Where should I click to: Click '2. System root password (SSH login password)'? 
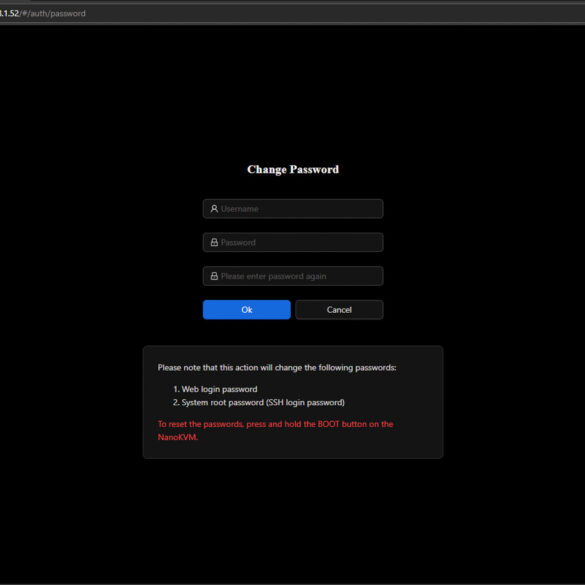[259, 403]
